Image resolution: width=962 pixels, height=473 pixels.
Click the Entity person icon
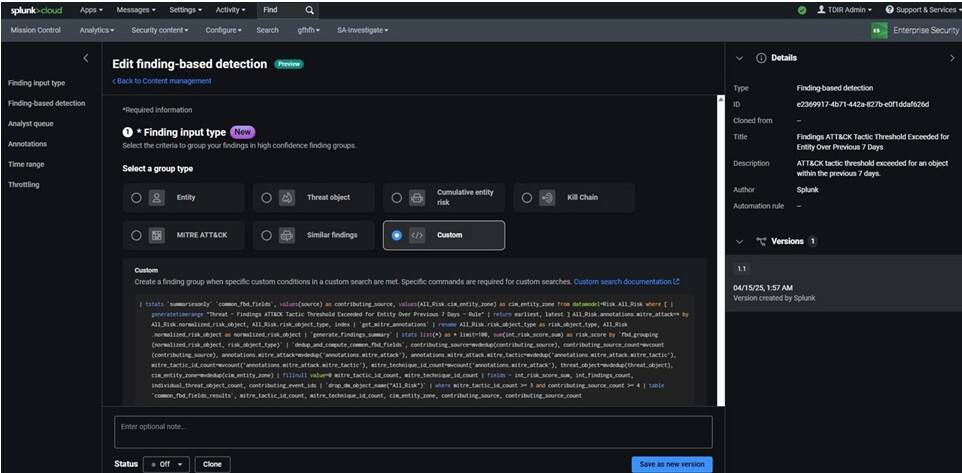157,198
